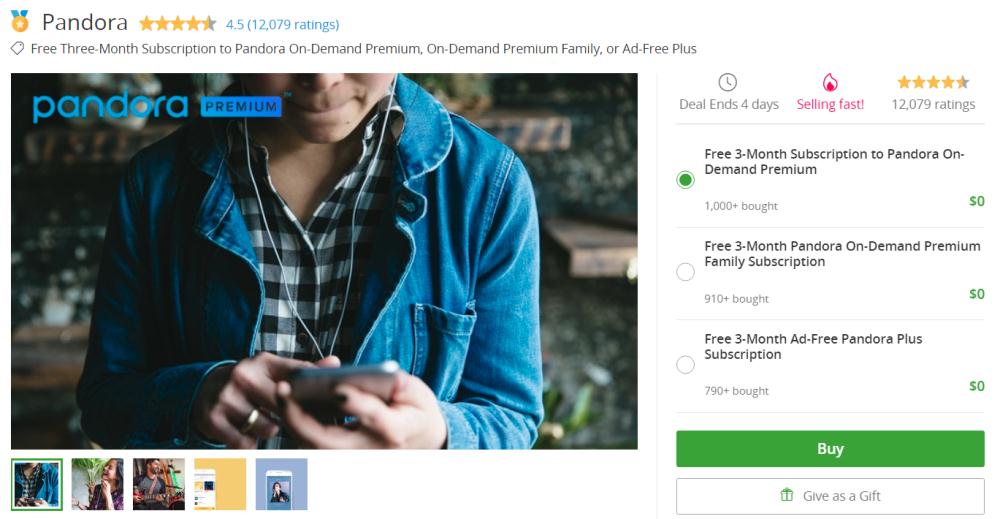This screenshot has height=519, width=1000.
Task: Click the Pandora Premium logo on main image
Action: point(156,106)
